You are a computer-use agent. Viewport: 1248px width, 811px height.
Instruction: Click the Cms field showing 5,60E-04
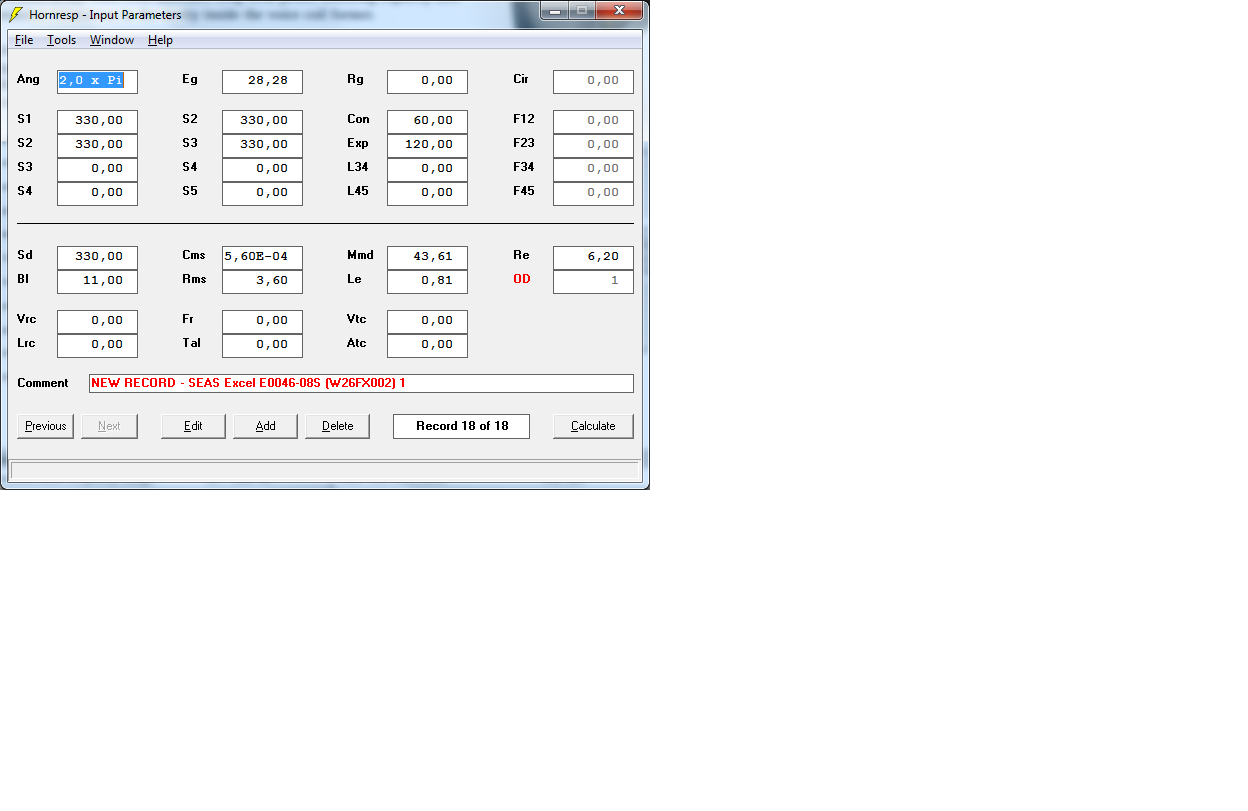(262, 257)
